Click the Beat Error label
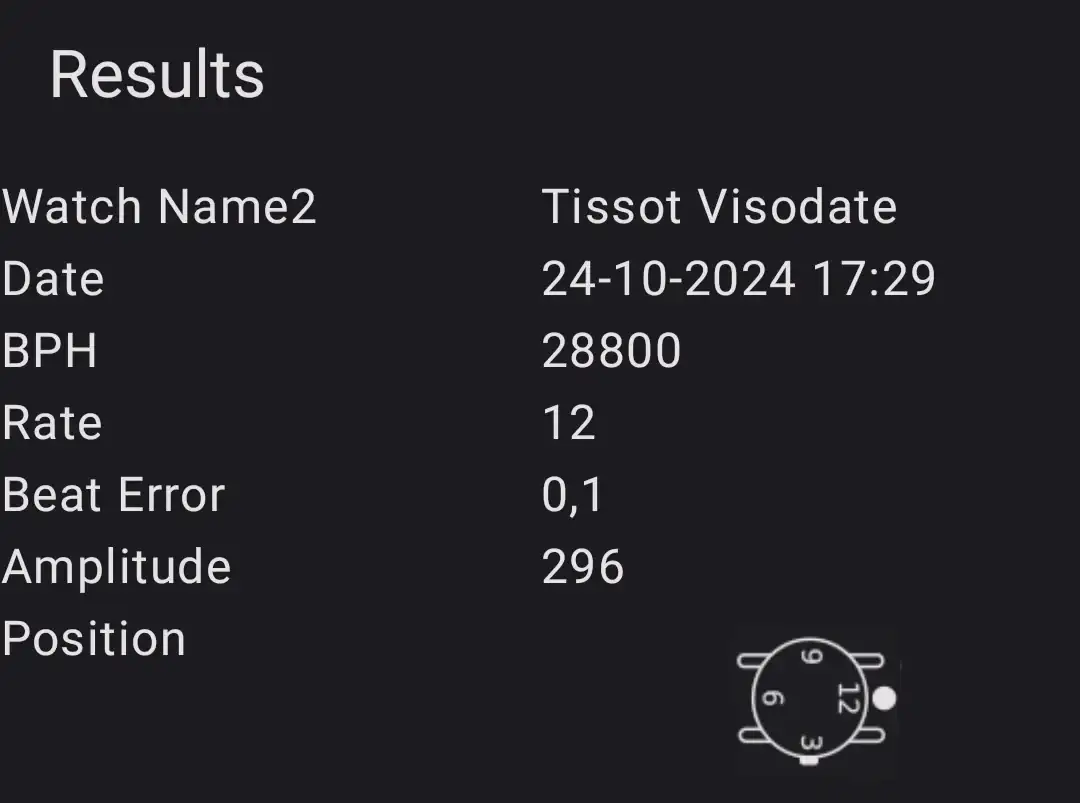The width and height of the screenshot is (1080, 803). [x=114, y=494]
